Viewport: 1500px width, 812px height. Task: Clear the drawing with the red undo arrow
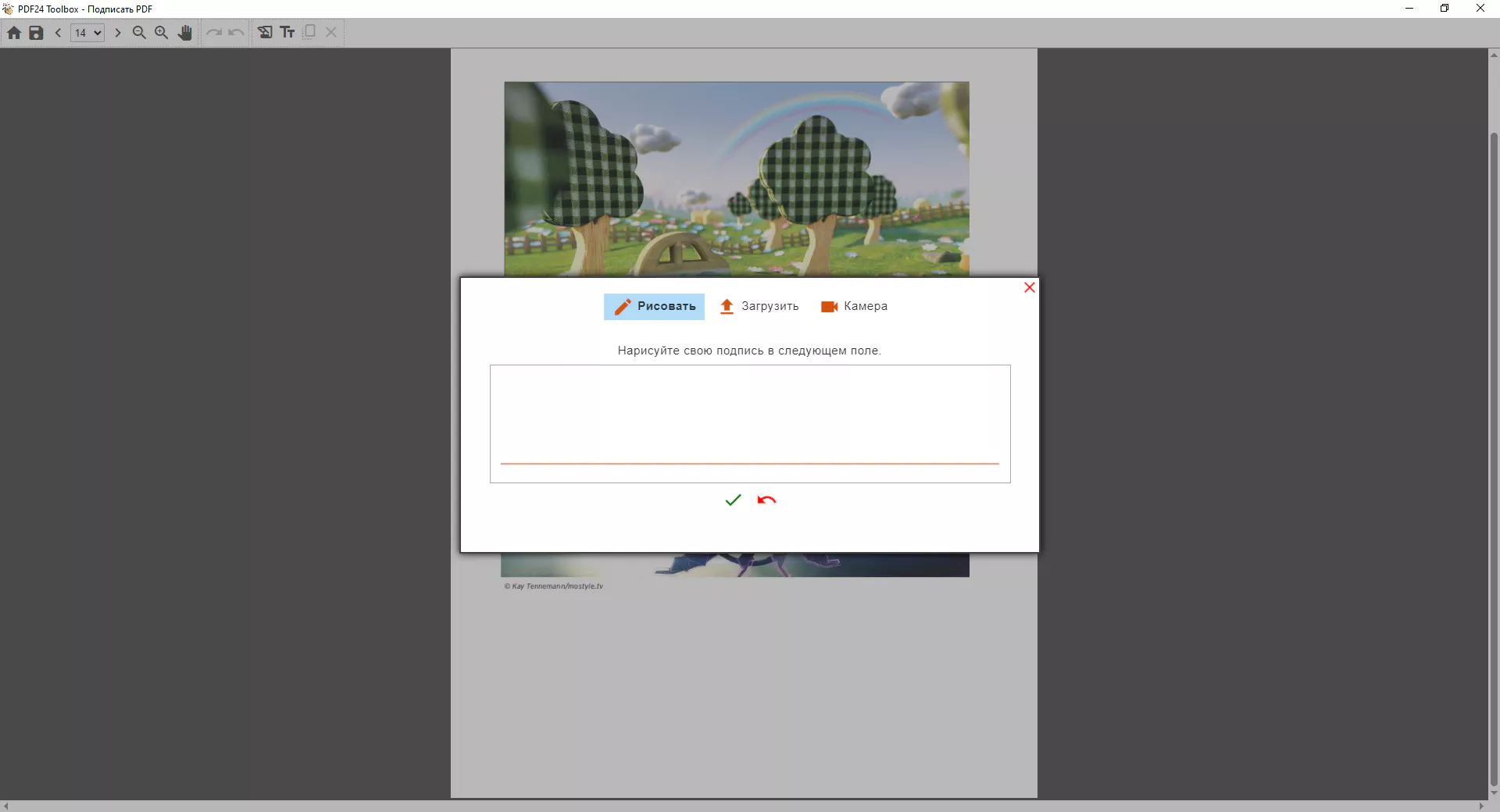coord(766,500)
